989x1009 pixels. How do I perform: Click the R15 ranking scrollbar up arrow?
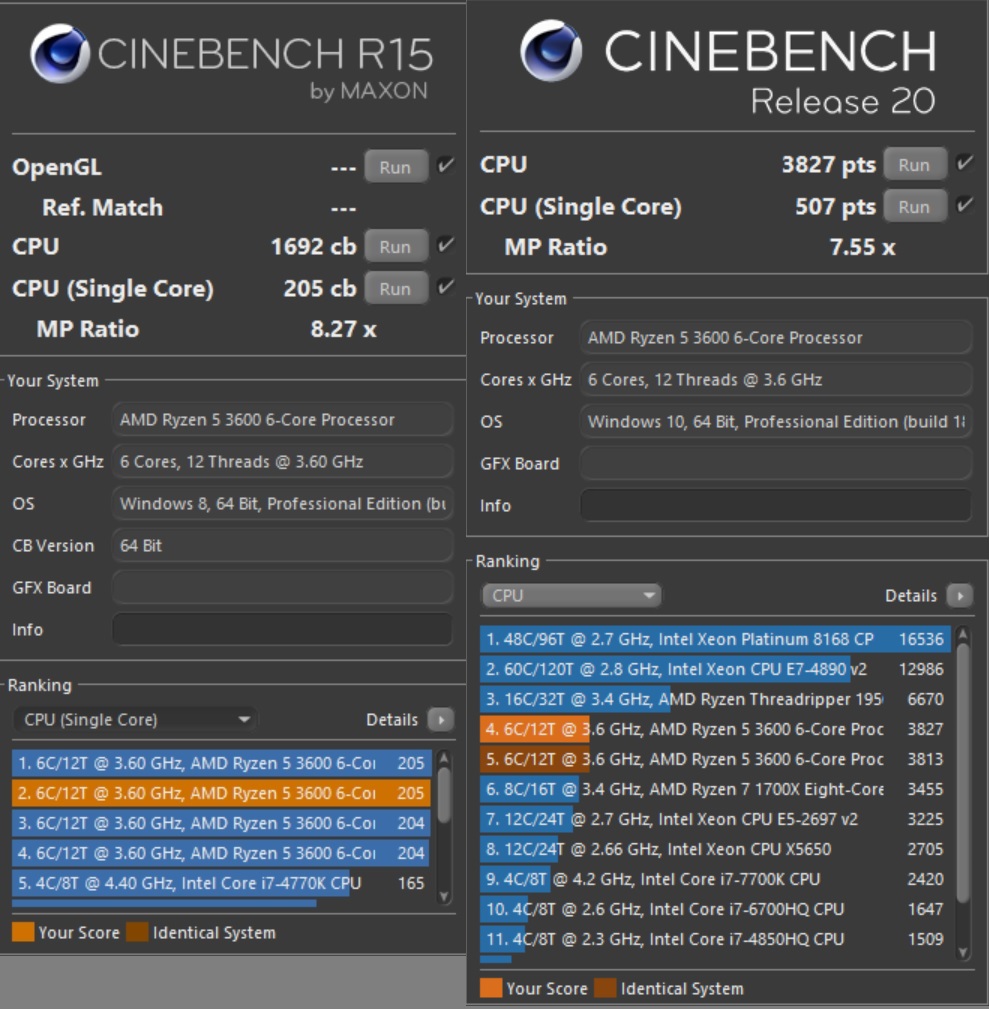[443, 758]
